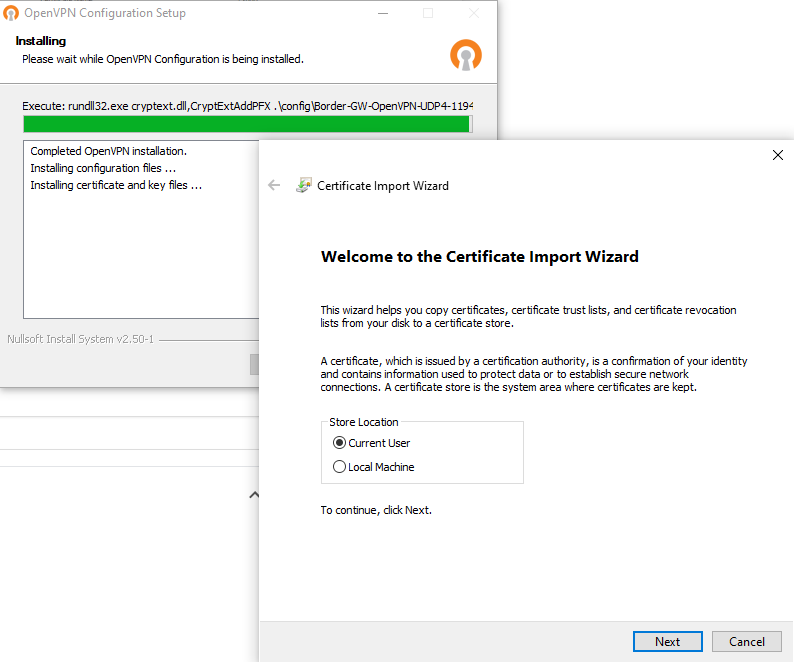Select the Current User store location
This screenshot has width=794, height=662.
tap(371, 443)
